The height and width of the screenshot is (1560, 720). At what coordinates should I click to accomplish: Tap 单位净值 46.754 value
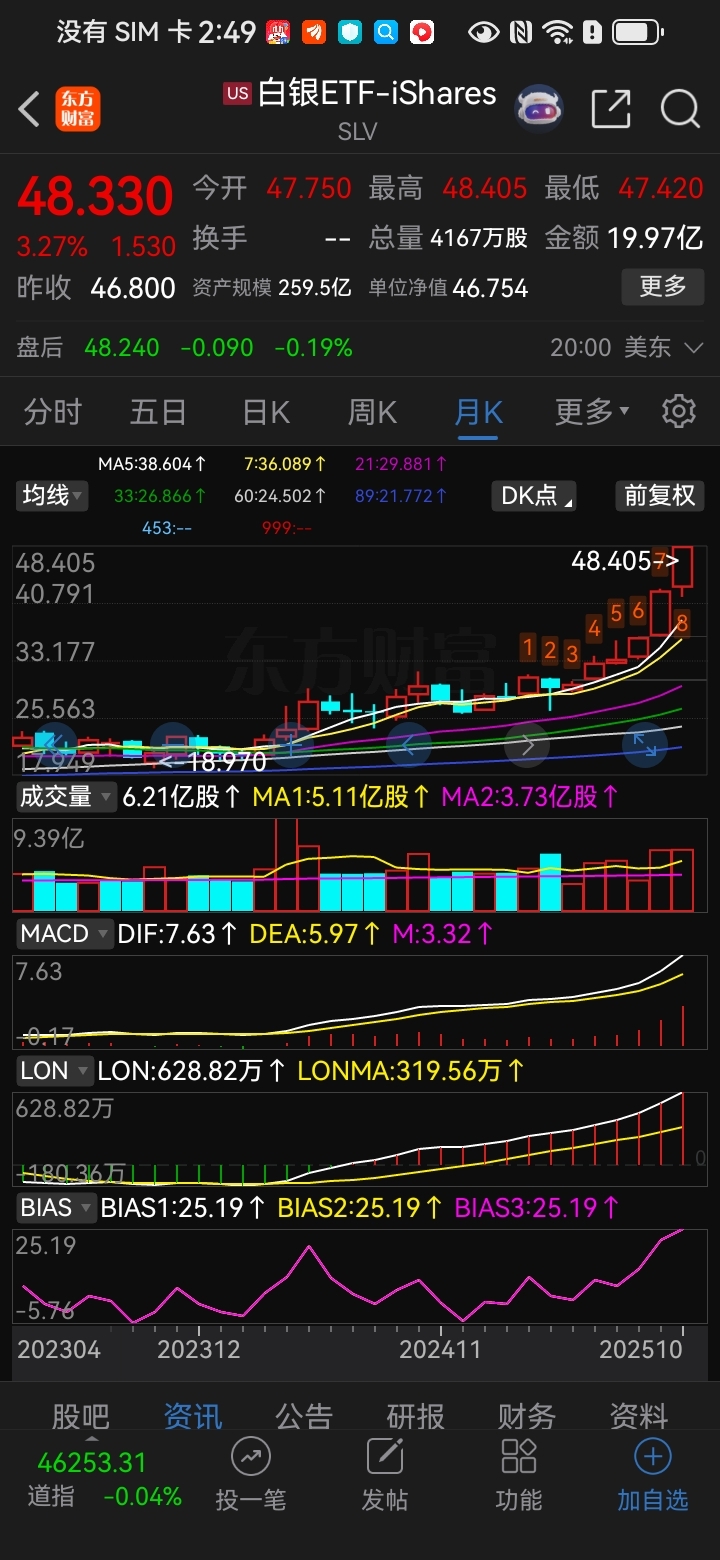tap(490, 288)
